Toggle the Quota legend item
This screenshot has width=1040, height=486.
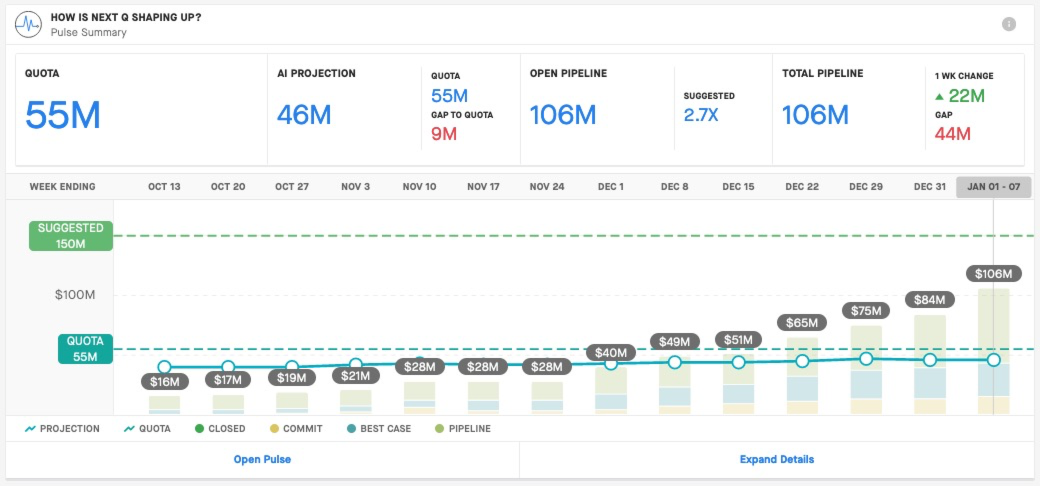(x=147, y=428)
